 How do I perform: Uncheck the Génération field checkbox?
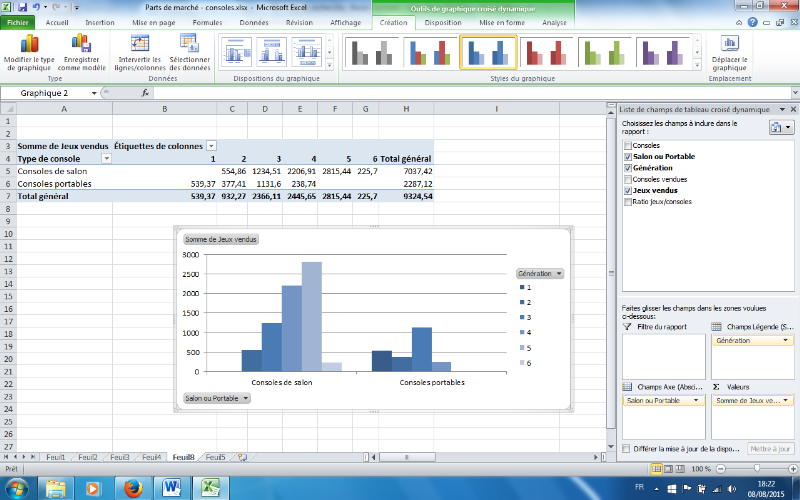pyautogui.click(x=626, y=168)
